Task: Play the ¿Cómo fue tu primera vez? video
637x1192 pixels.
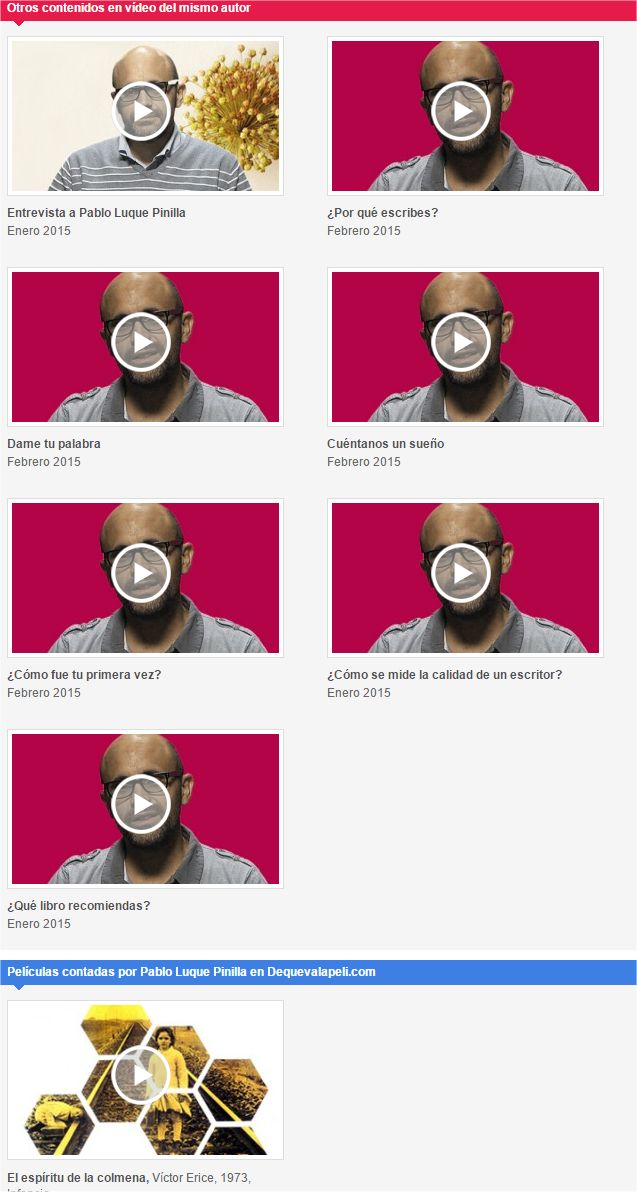Action: click(x=141, y=573)
